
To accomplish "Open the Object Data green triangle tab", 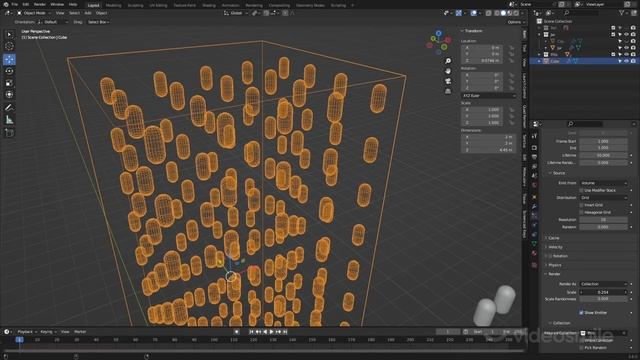I will (534, 244).
